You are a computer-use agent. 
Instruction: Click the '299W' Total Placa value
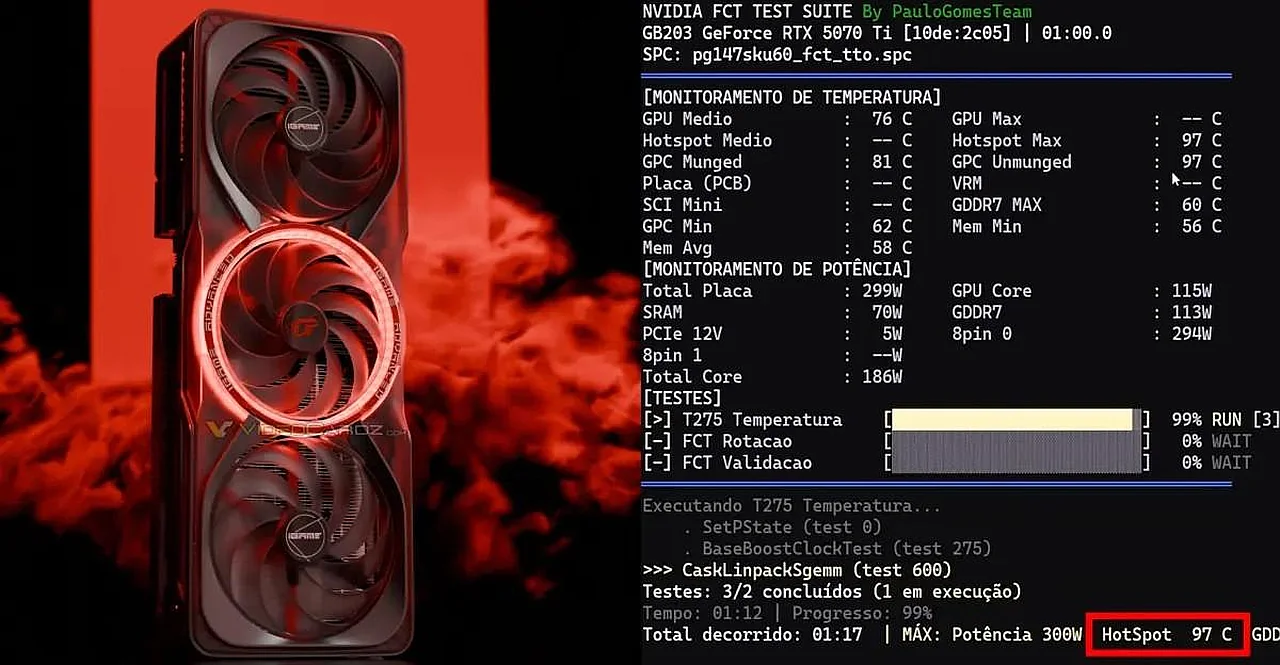[882, 291]
